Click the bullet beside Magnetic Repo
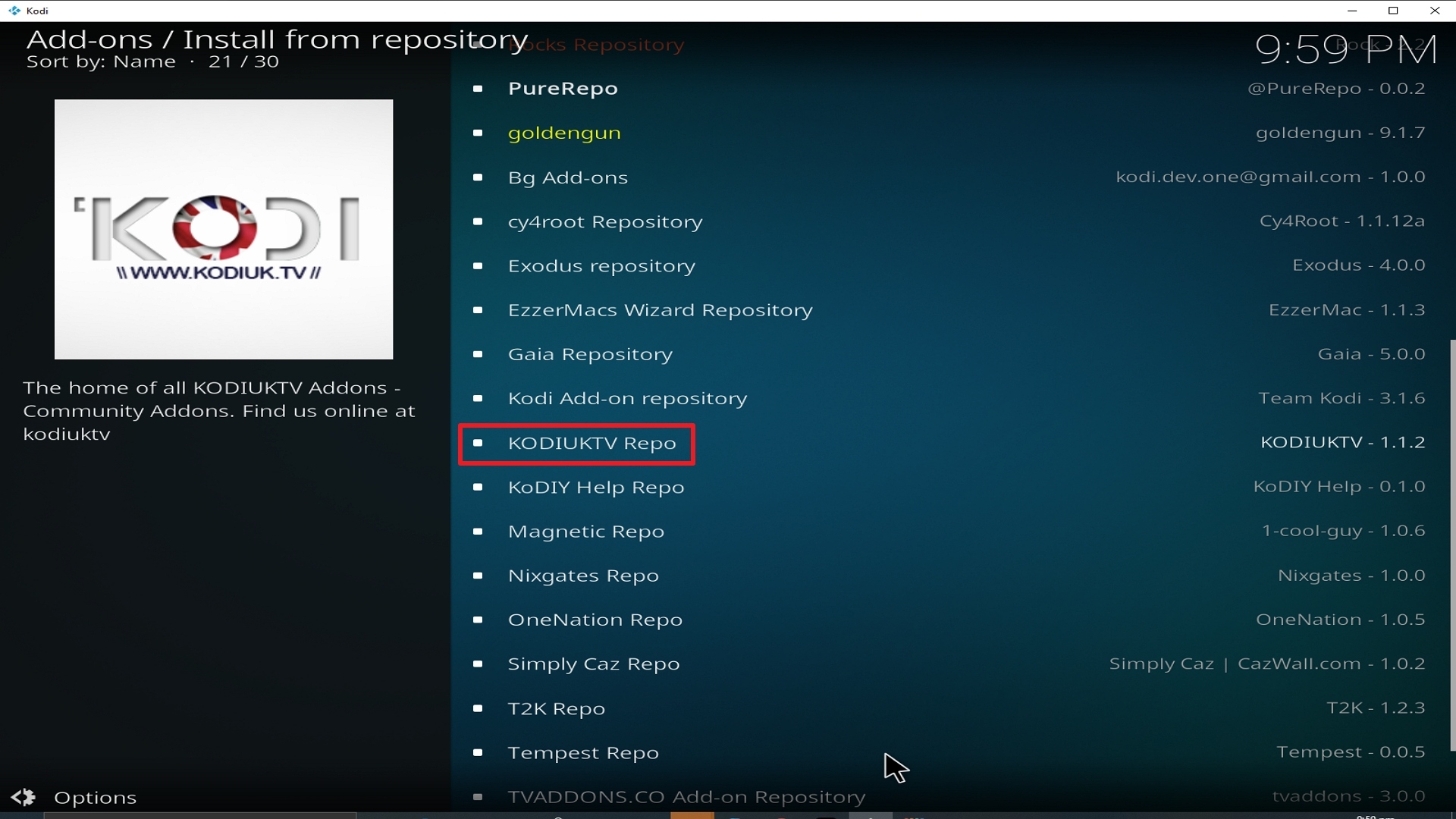This screenshot has width=1456, height=819. 478,532
